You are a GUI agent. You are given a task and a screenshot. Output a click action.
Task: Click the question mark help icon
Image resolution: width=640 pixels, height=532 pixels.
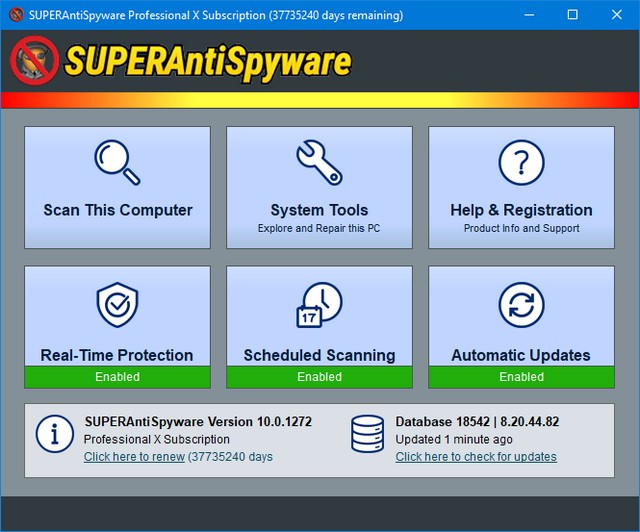pos(521,162)
